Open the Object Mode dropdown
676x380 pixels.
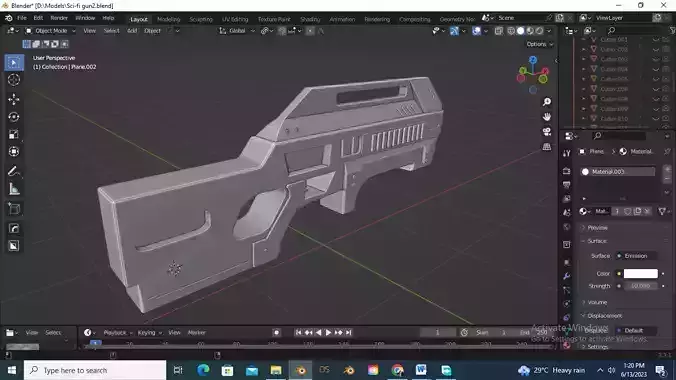pos(50,31)
